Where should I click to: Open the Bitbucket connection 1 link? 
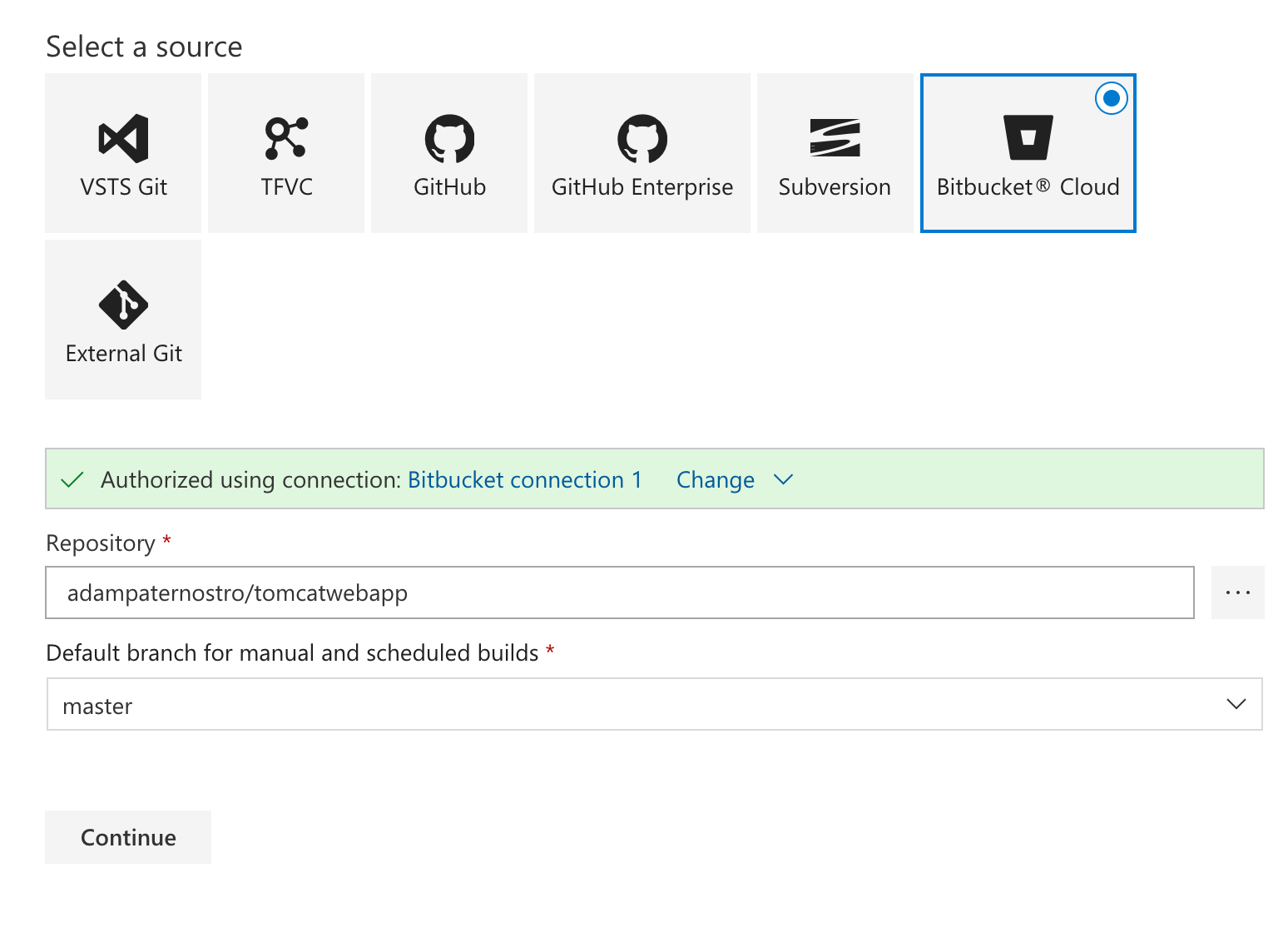coord(525,480)
